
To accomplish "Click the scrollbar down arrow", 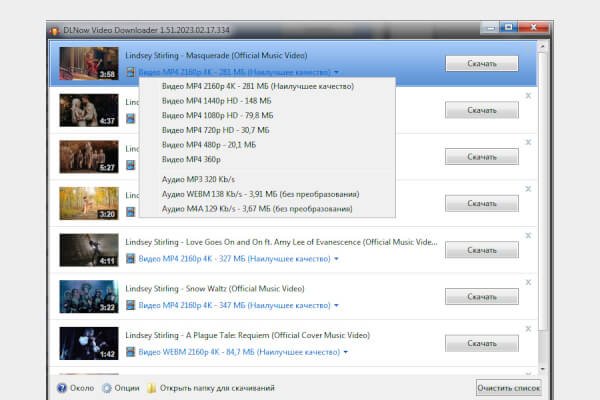I will [542, 369].
